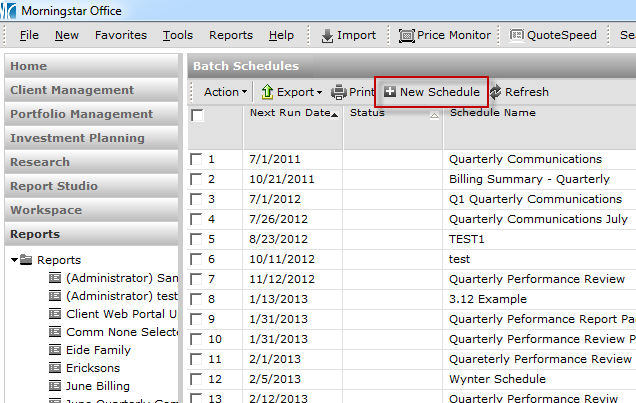Check the box for row 1

click(x=196, y=159)
